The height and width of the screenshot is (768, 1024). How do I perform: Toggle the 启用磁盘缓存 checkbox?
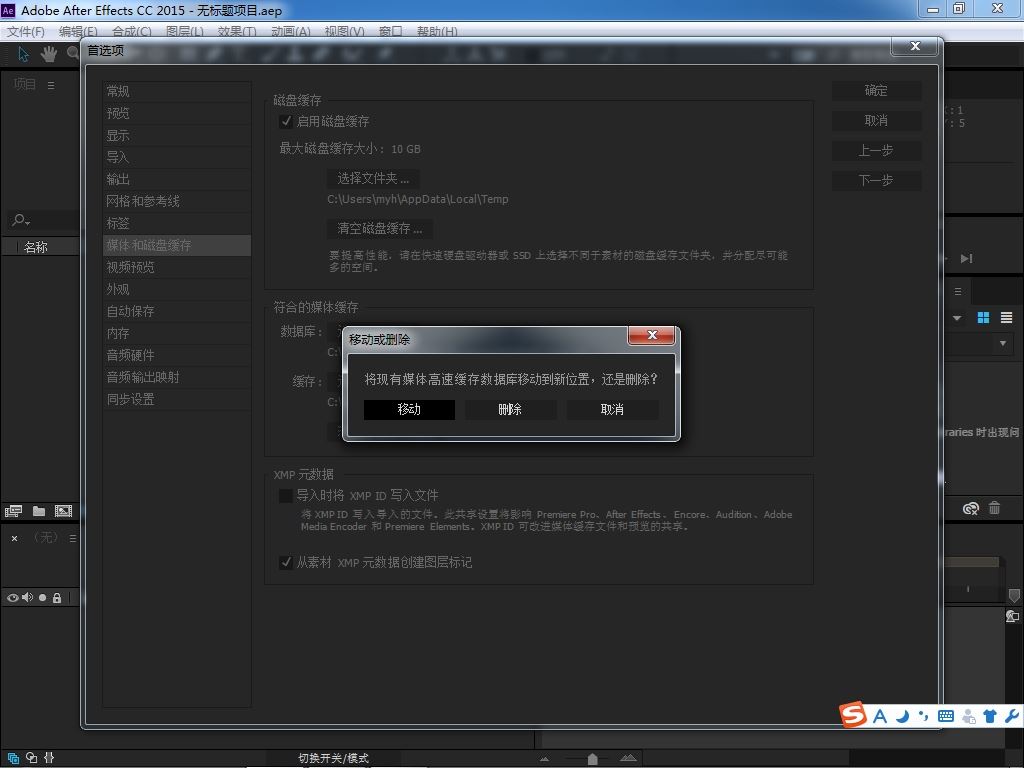(x=285, y=121)
